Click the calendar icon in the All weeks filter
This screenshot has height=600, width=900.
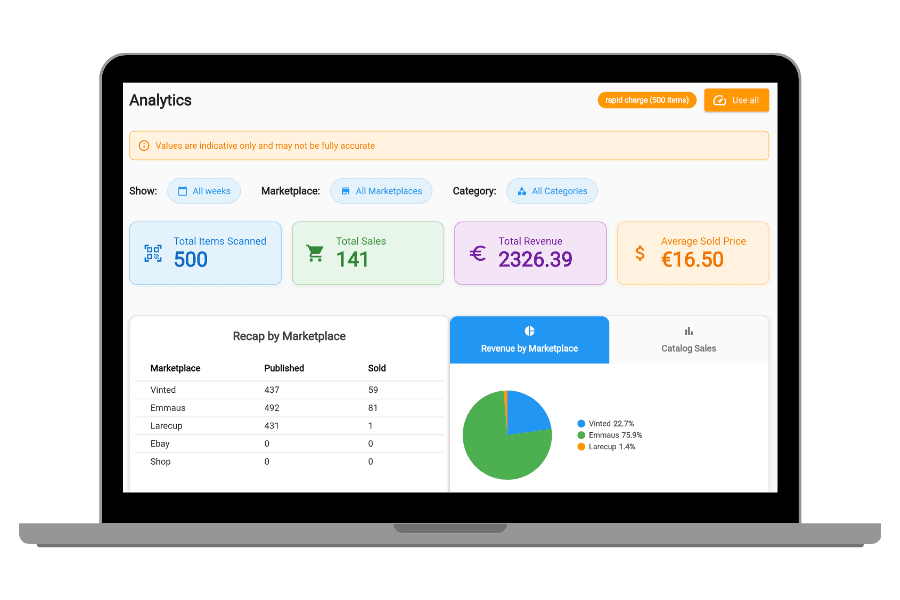184,190
